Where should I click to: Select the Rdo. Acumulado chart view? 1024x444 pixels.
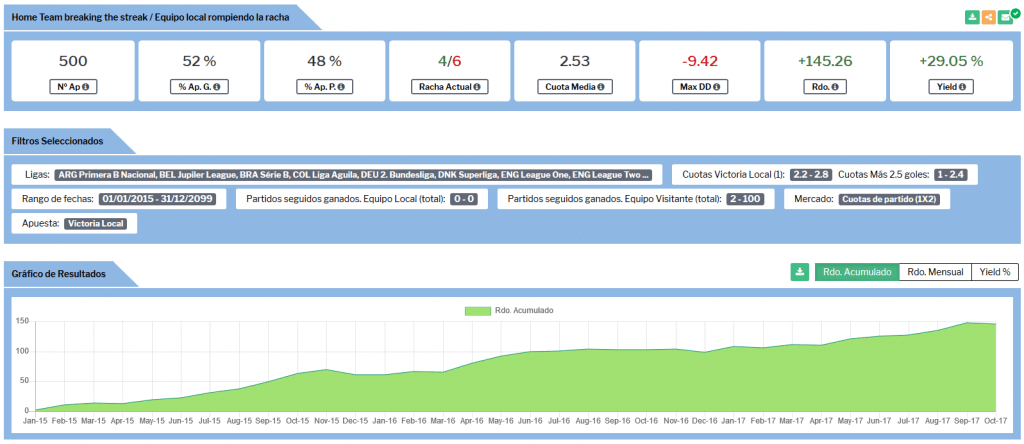coord(856,272)
